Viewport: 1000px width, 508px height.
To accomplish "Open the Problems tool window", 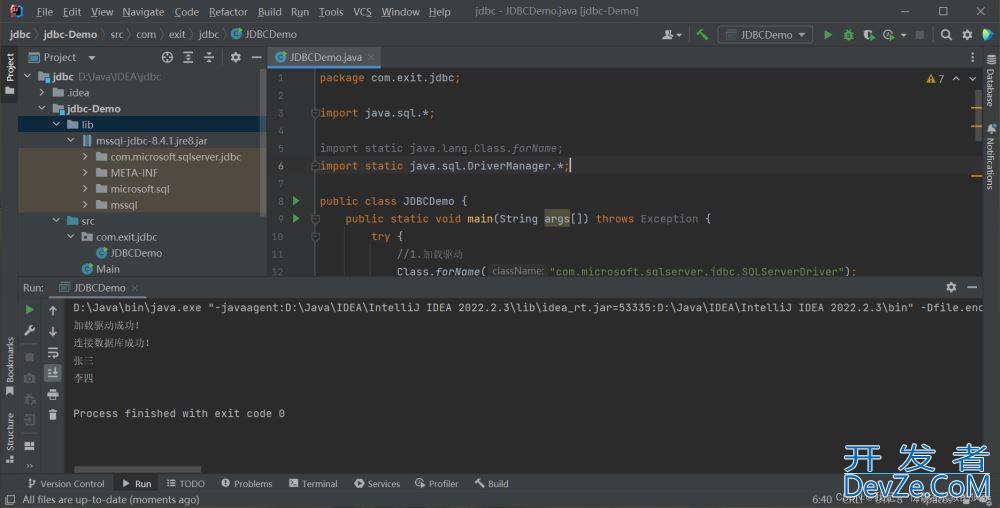I will pos(247,484).
